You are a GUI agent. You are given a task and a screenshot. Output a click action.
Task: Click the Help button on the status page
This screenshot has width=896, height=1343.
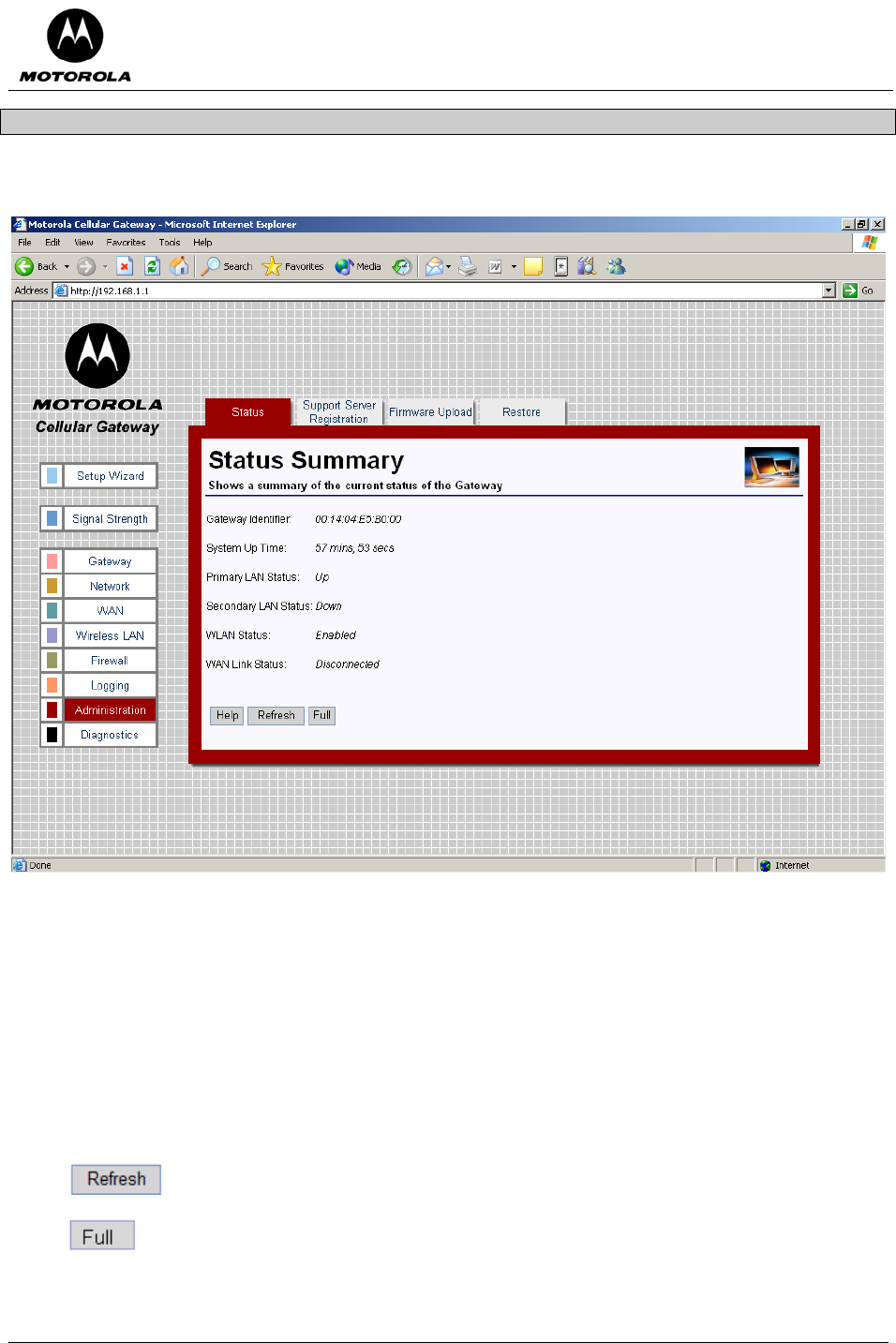click(x=227, y=715)
